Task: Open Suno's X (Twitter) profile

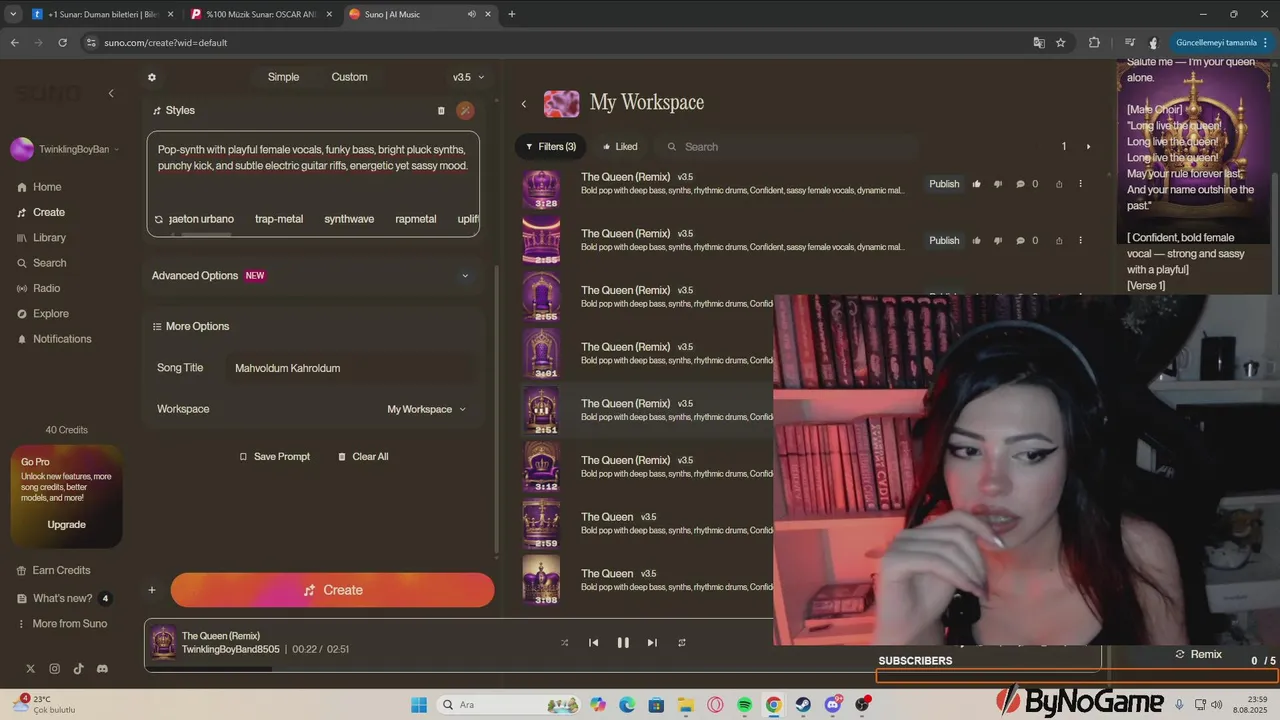Action: (x=30, y=669)
